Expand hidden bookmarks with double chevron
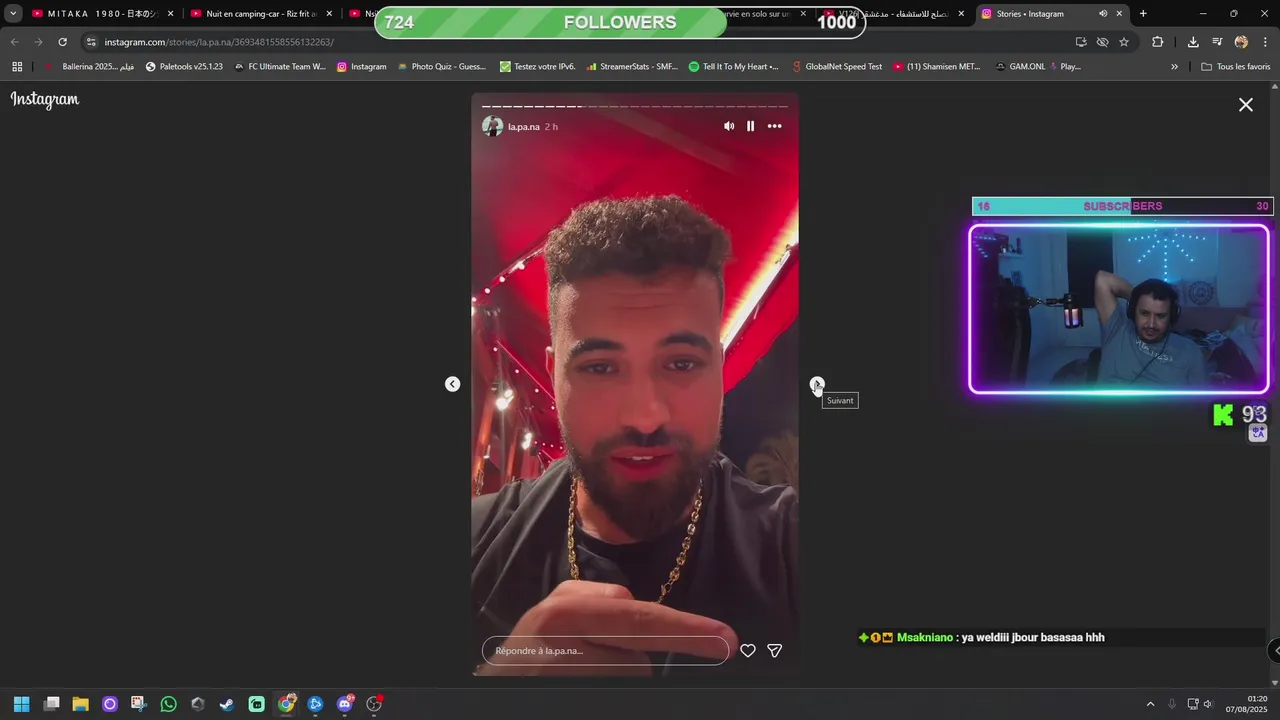1280x720 pixels. coord(1174,67)
